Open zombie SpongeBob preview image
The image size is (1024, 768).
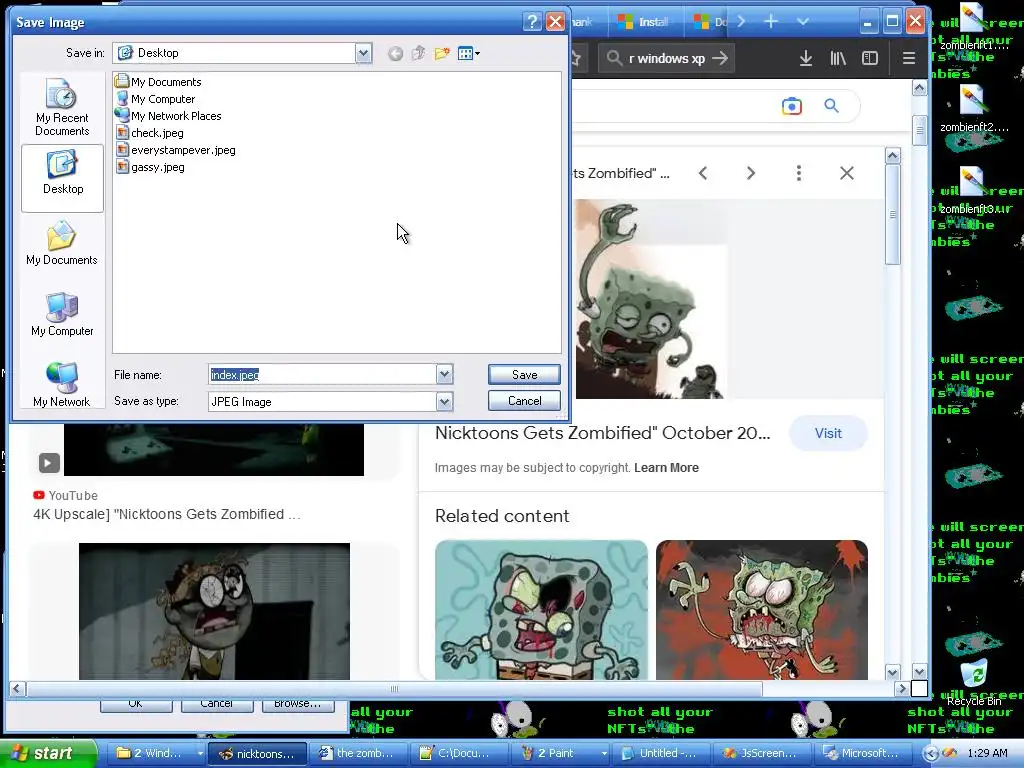coord(651,299)
